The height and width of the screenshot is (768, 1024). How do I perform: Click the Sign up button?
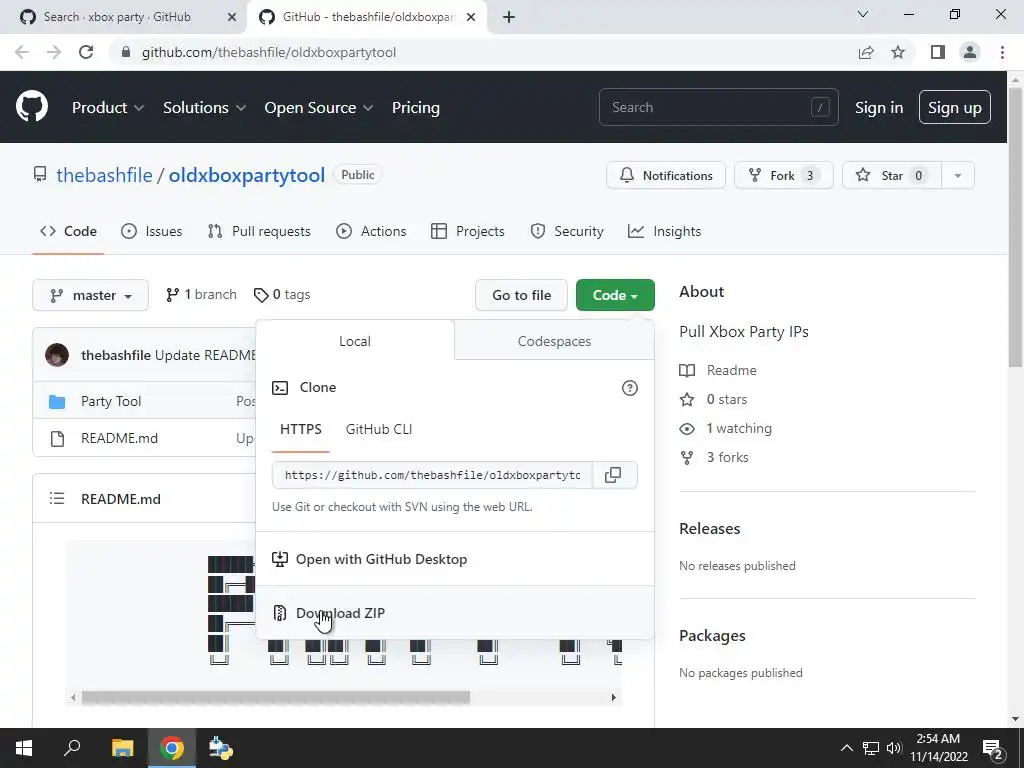pyautogui.click(x=954, y=107)
